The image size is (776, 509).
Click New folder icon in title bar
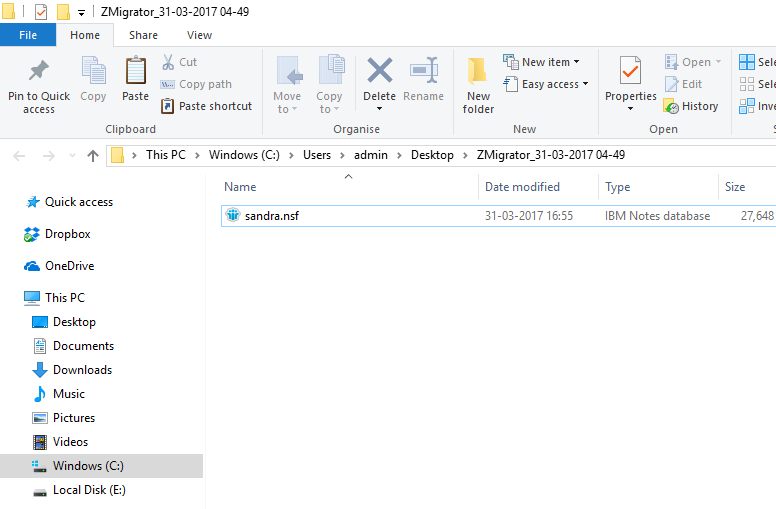coord(63,11)
